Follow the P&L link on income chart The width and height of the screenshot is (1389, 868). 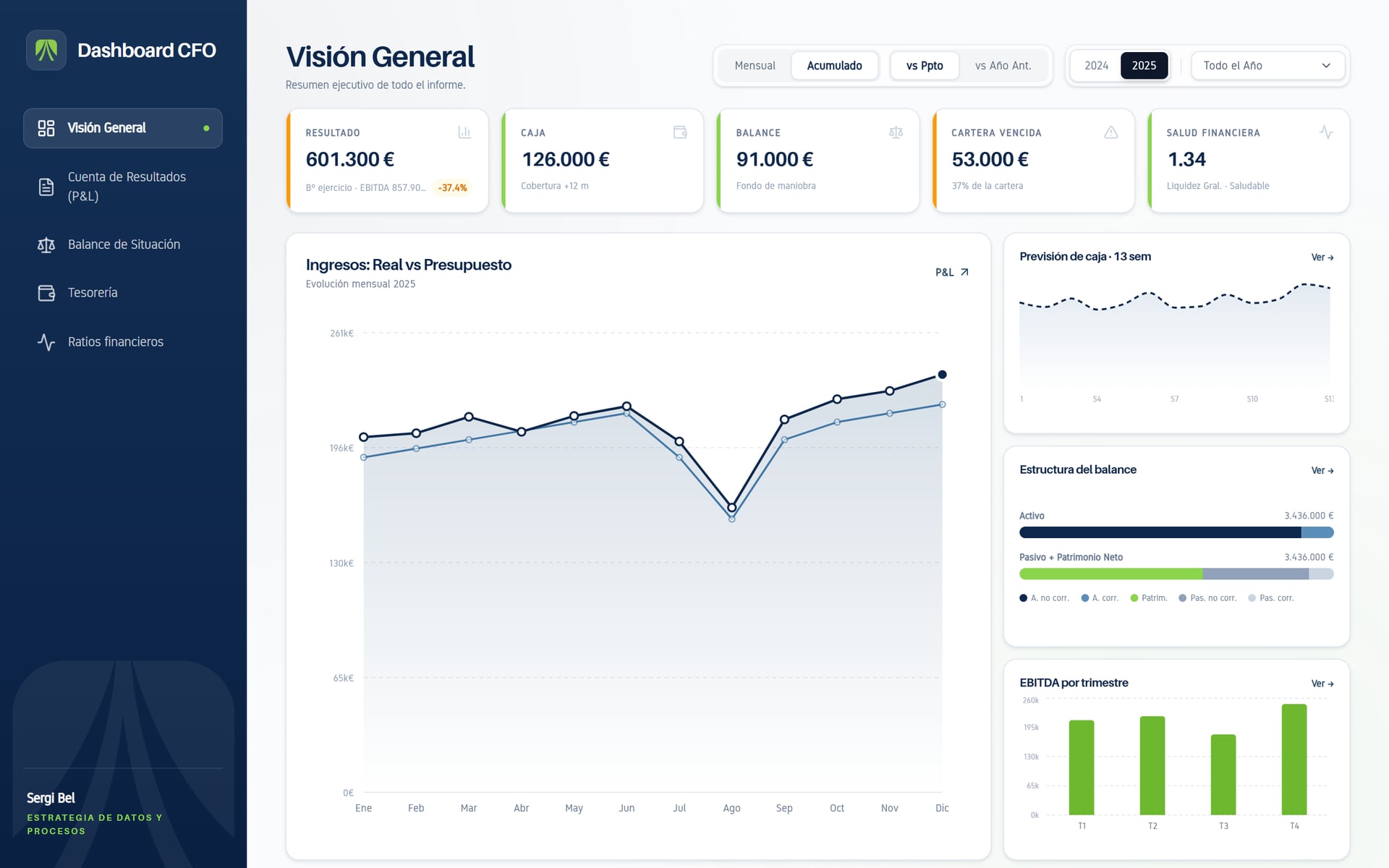tap(952, 272)
